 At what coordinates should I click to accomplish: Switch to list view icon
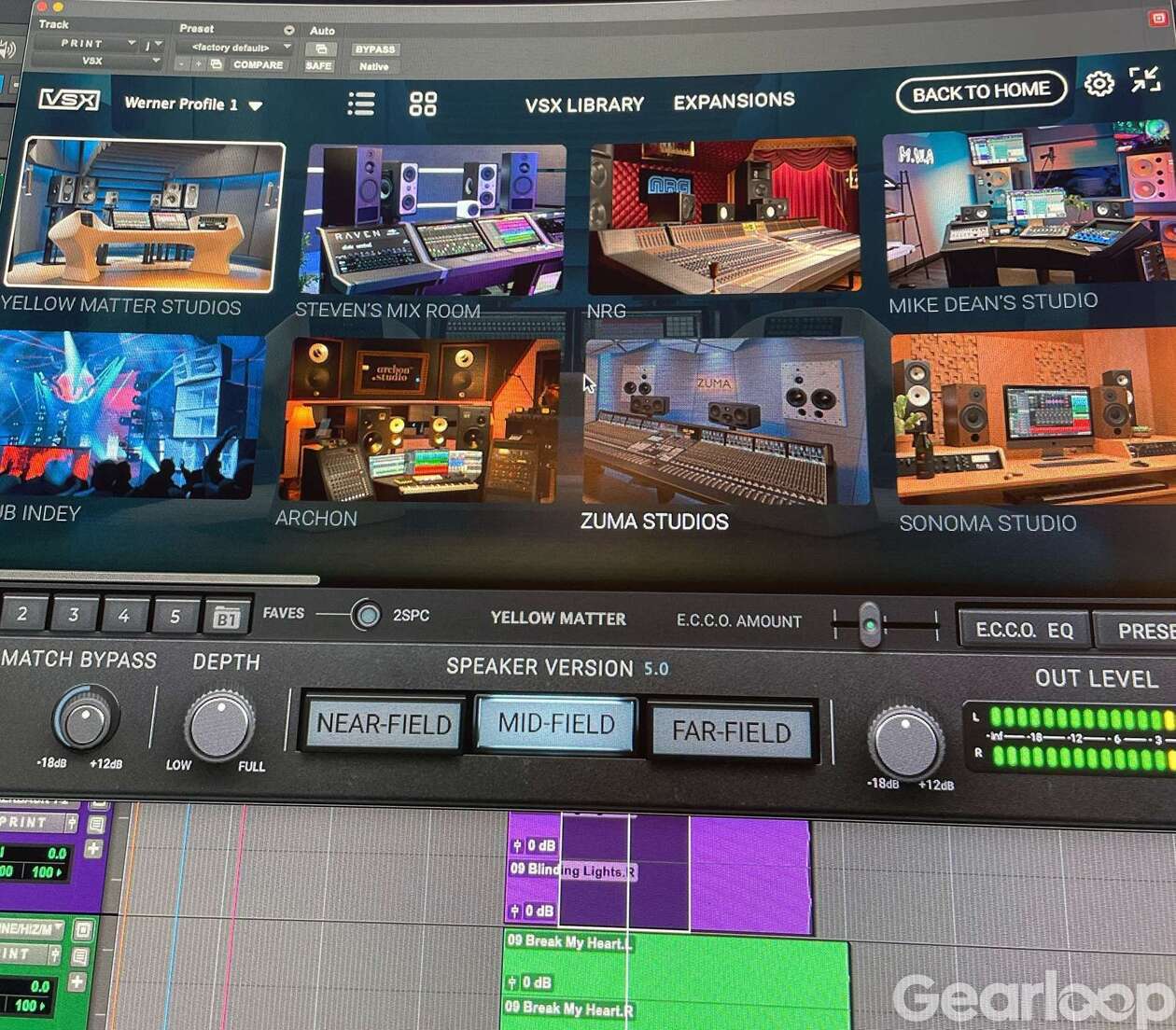tap(360, 104)
